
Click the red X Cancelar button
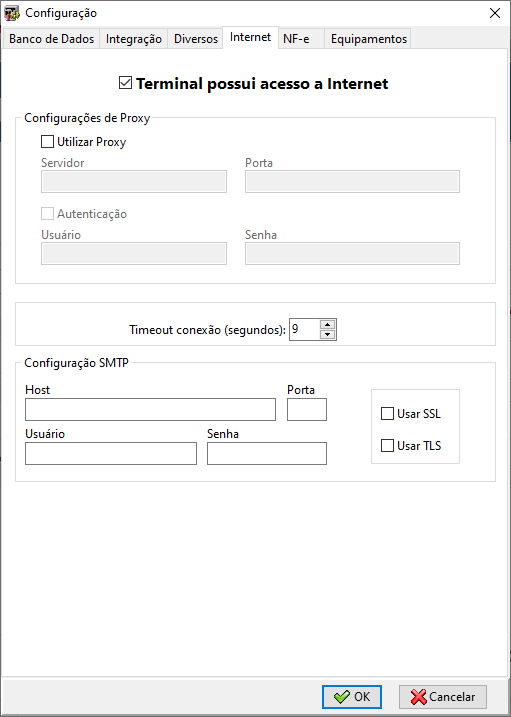(x=443, y=697)
